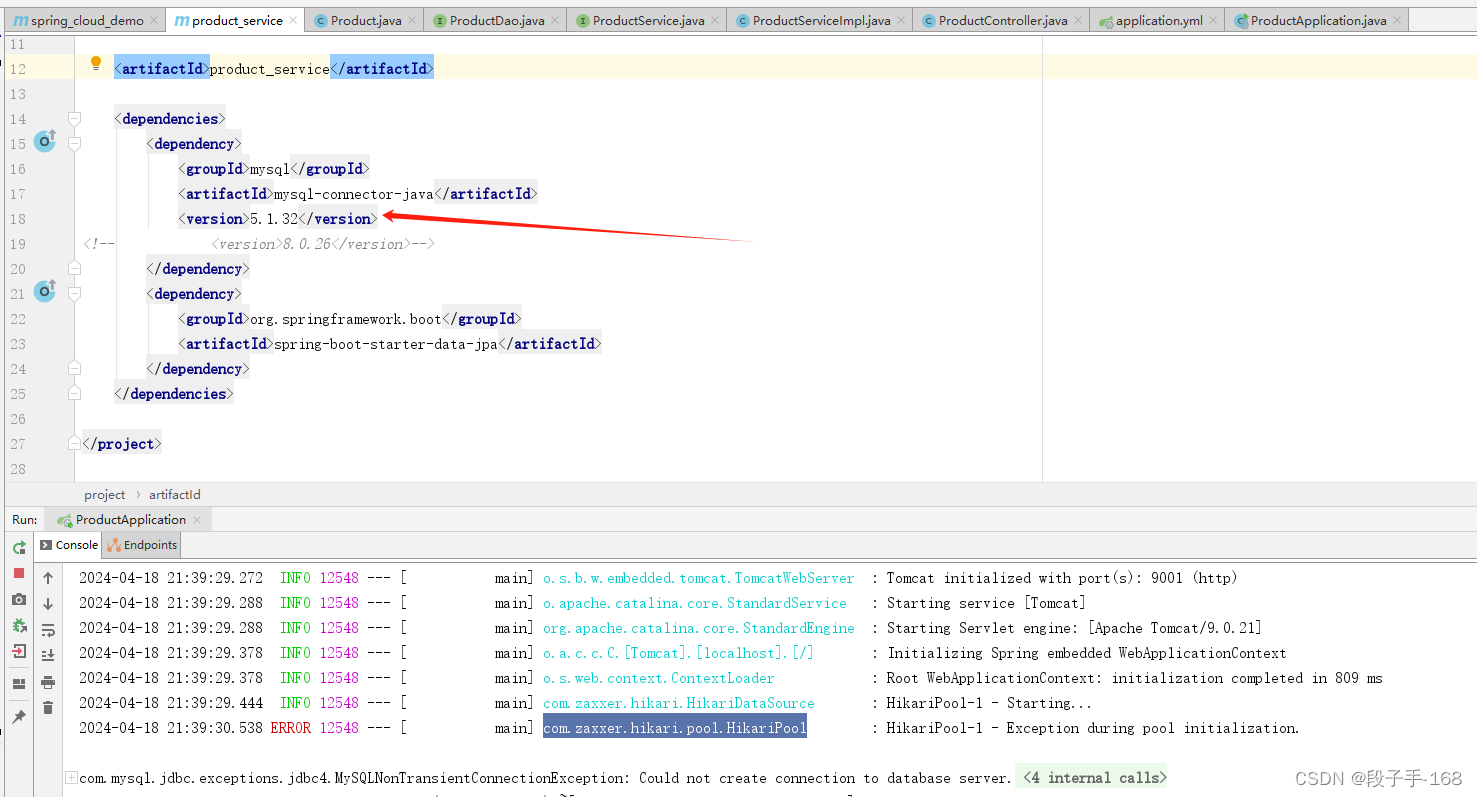Screen dimensions: 1477x797
Task: Collapse the first dependency block on line 15
Action: [74, 143]
